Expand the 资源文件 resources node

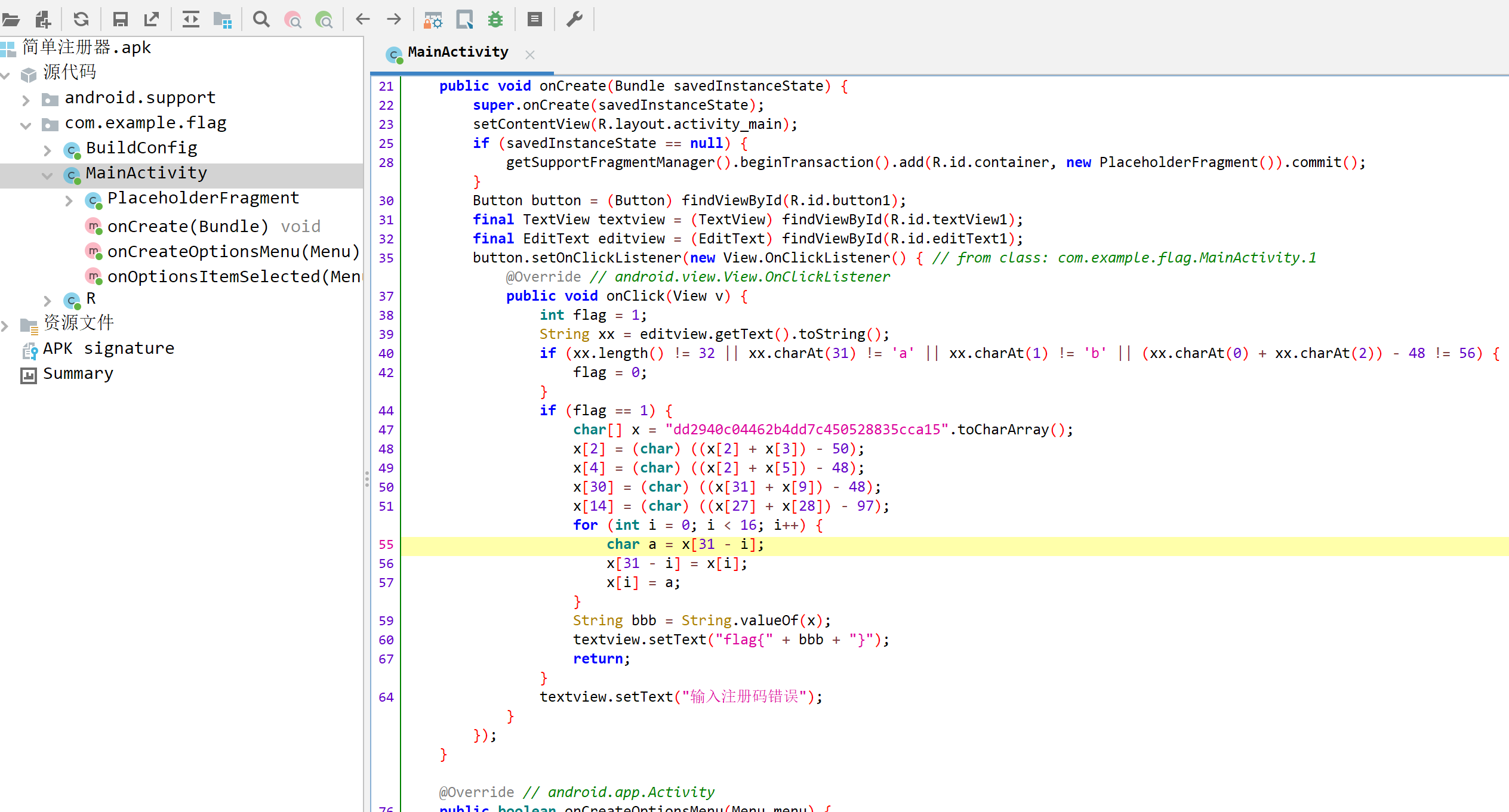(x=5, y=325)
